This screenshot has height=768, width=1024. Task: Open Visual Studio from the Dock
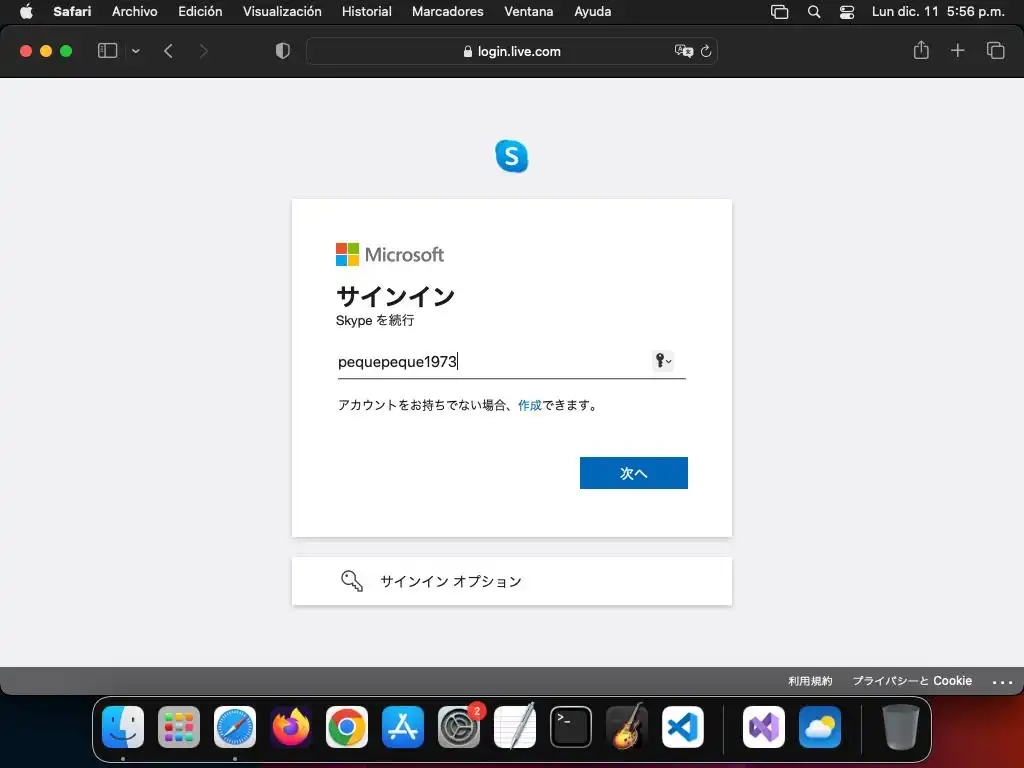coord(763,727)
